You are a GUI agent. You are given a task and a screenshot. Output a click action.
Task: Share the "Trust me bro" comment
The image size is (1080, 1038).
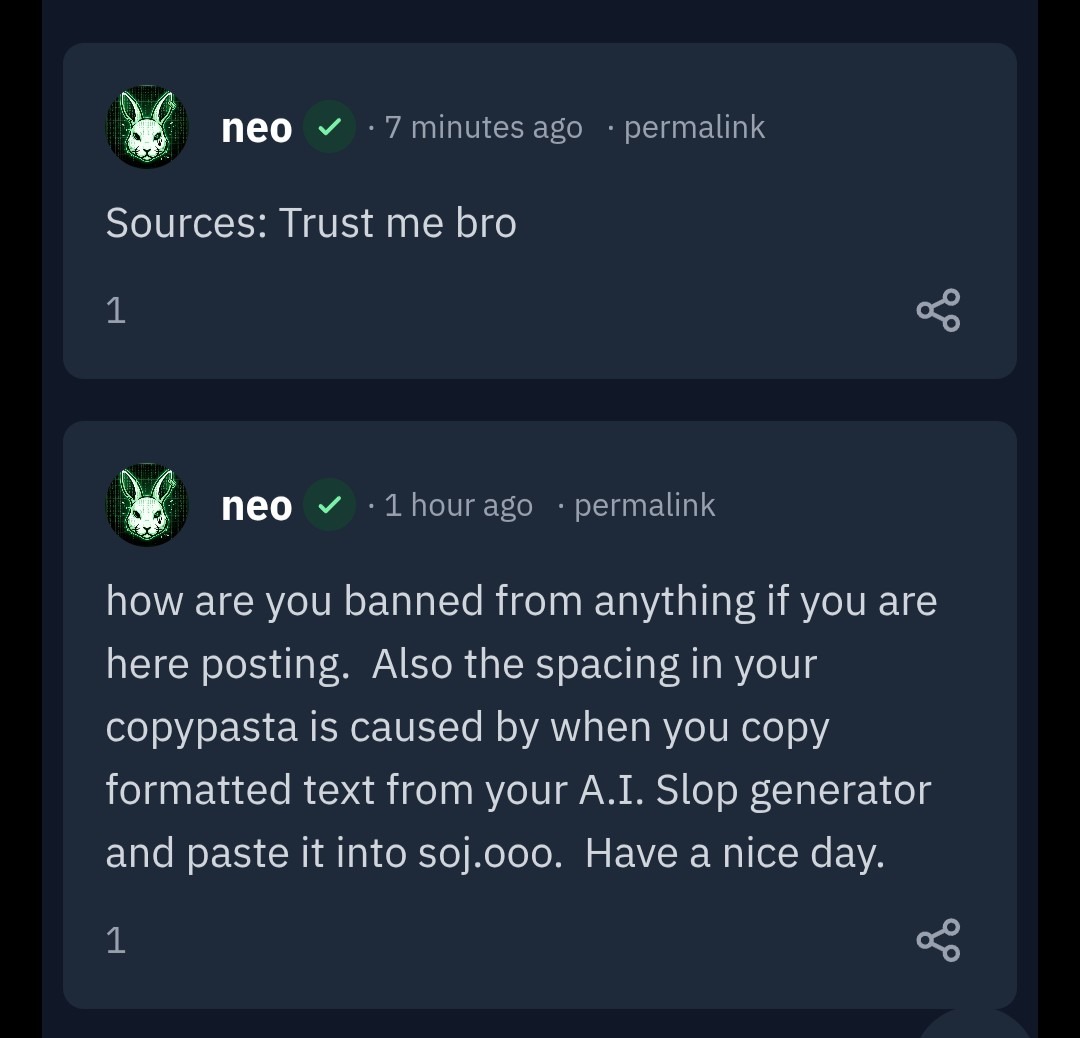point(938,310)
